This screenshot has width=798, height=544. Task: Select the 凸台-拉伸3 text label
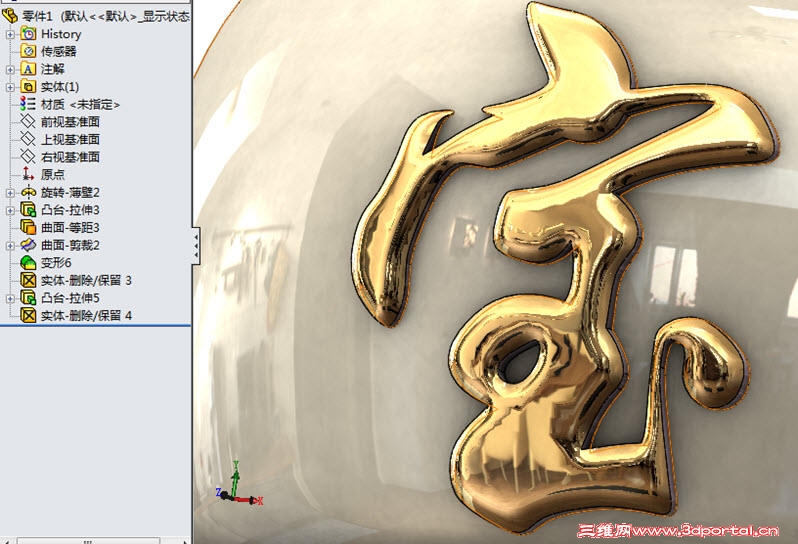[70, 210]
